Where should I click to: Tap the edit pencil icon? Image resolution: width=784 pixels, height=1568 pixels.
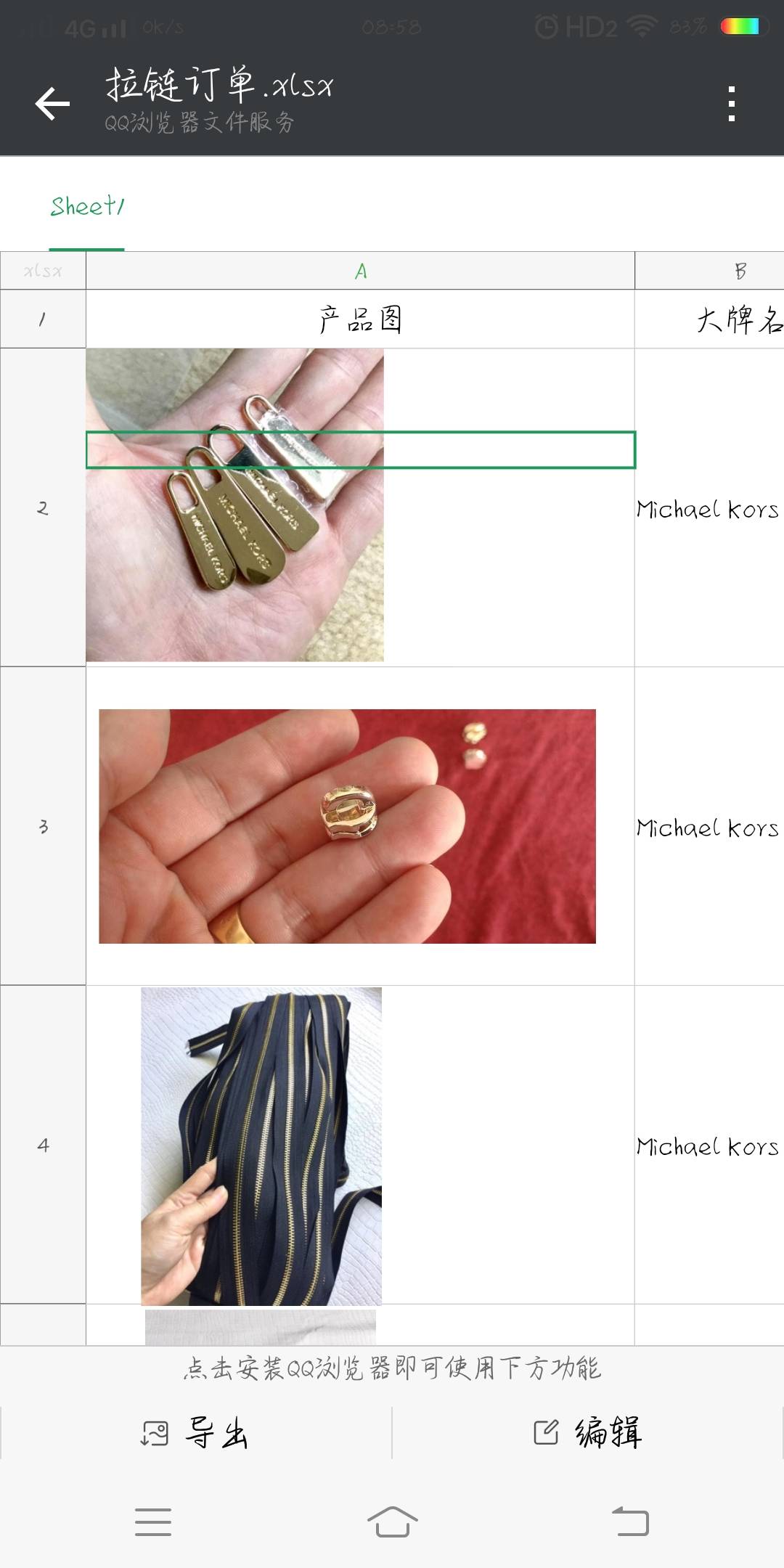pyautogui.click(x=546, y=1432)
